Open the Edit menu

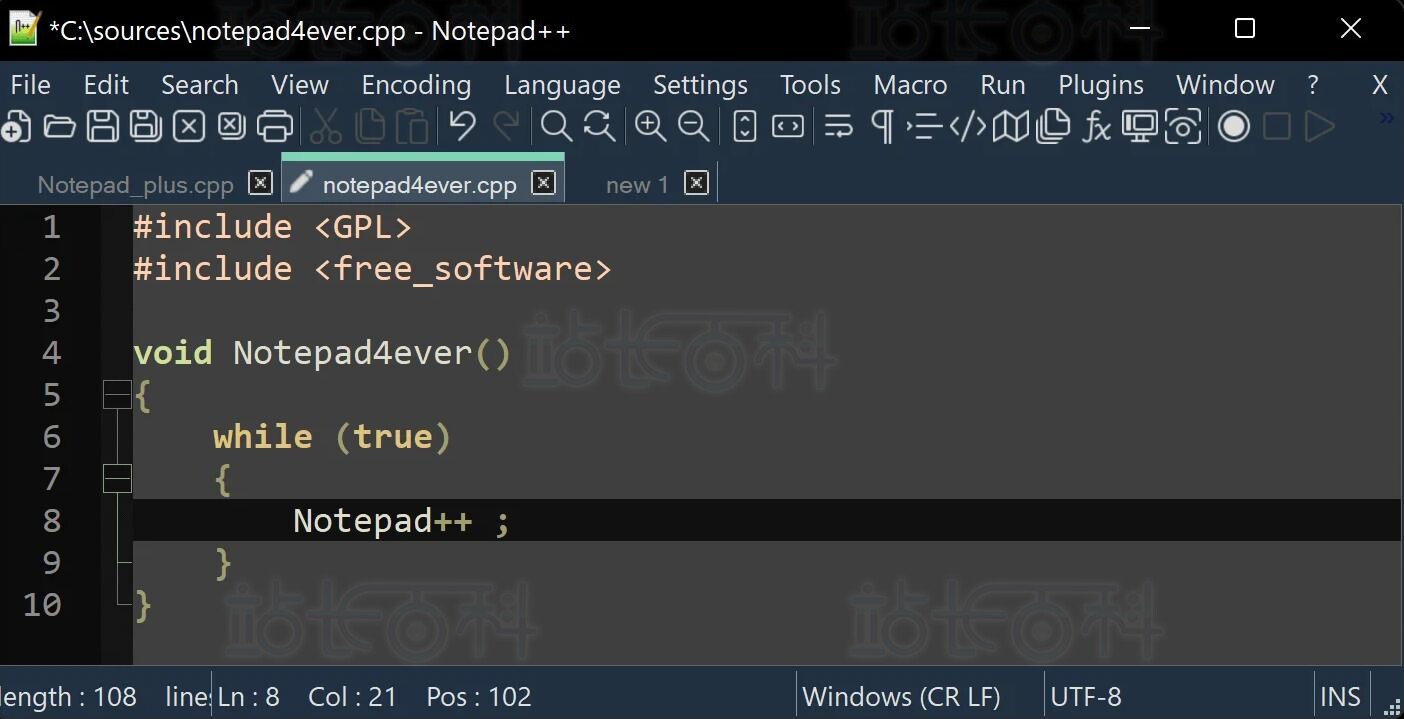point(106,85)
